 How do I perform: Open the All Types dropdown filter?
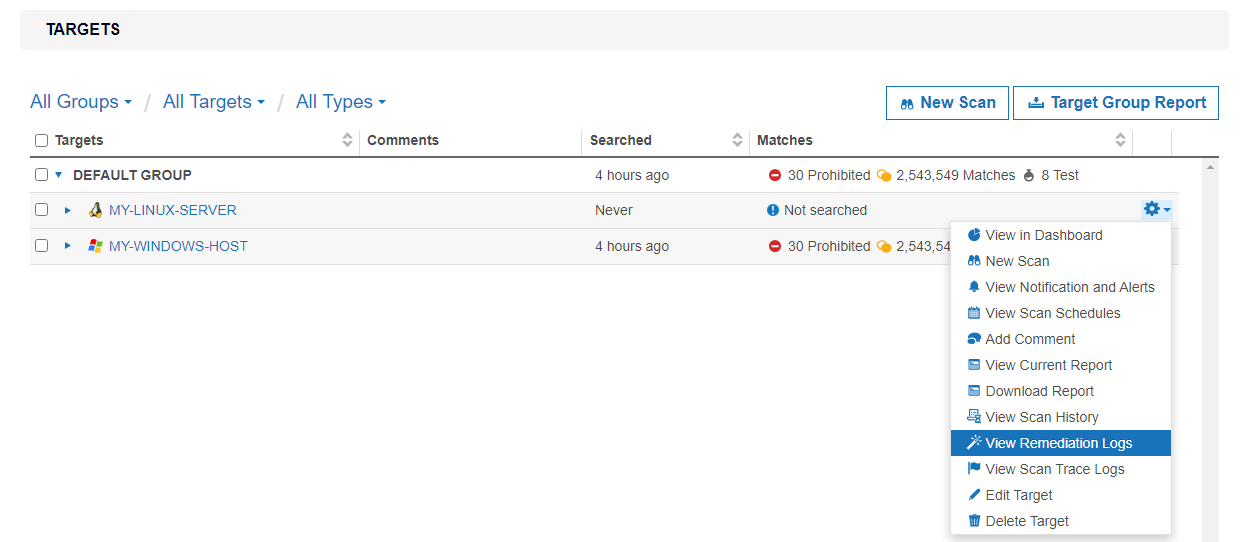tap(340, 102)
